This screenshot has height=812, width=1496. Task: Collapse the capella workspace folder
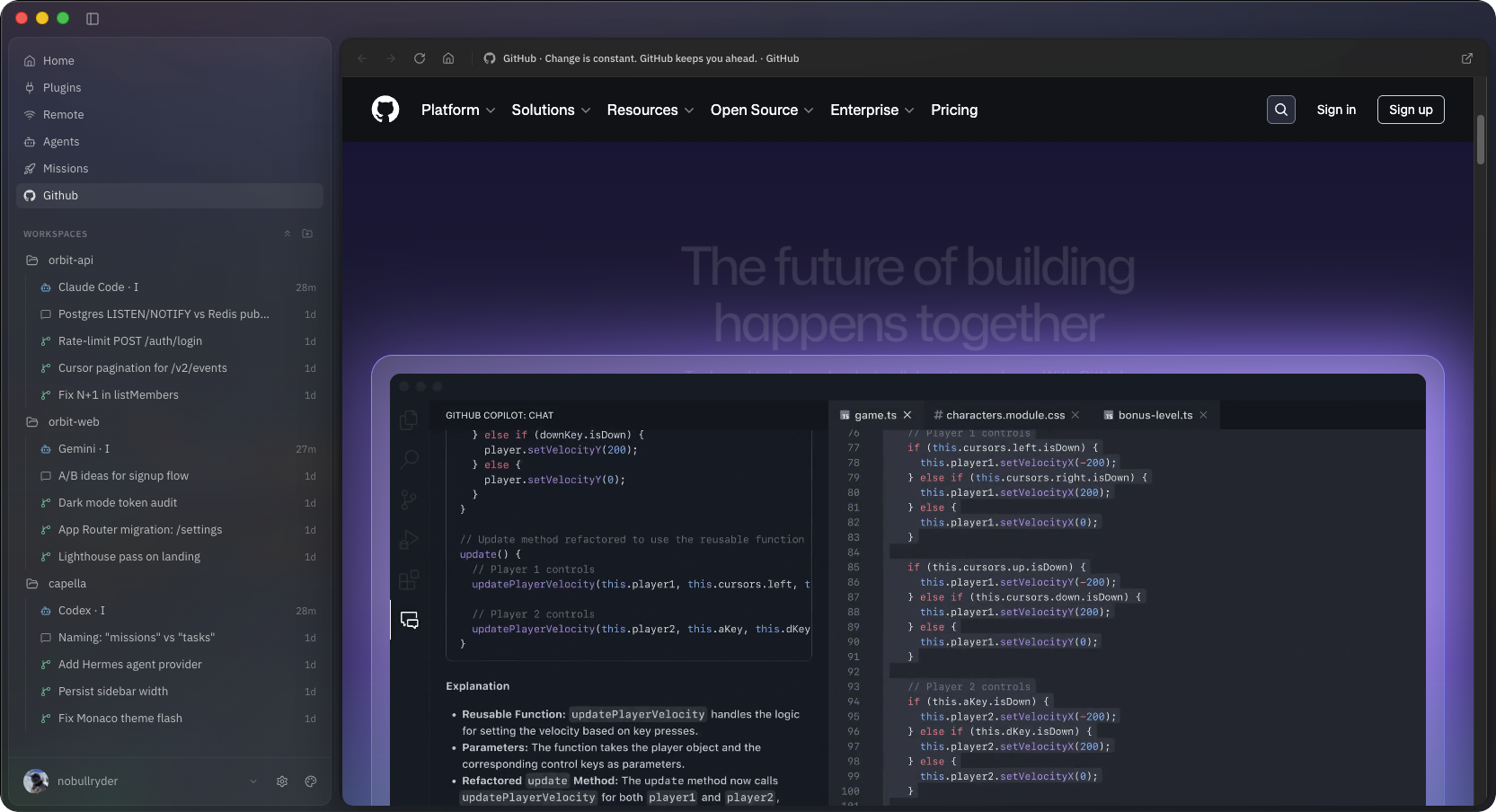(x=170, y=584)
